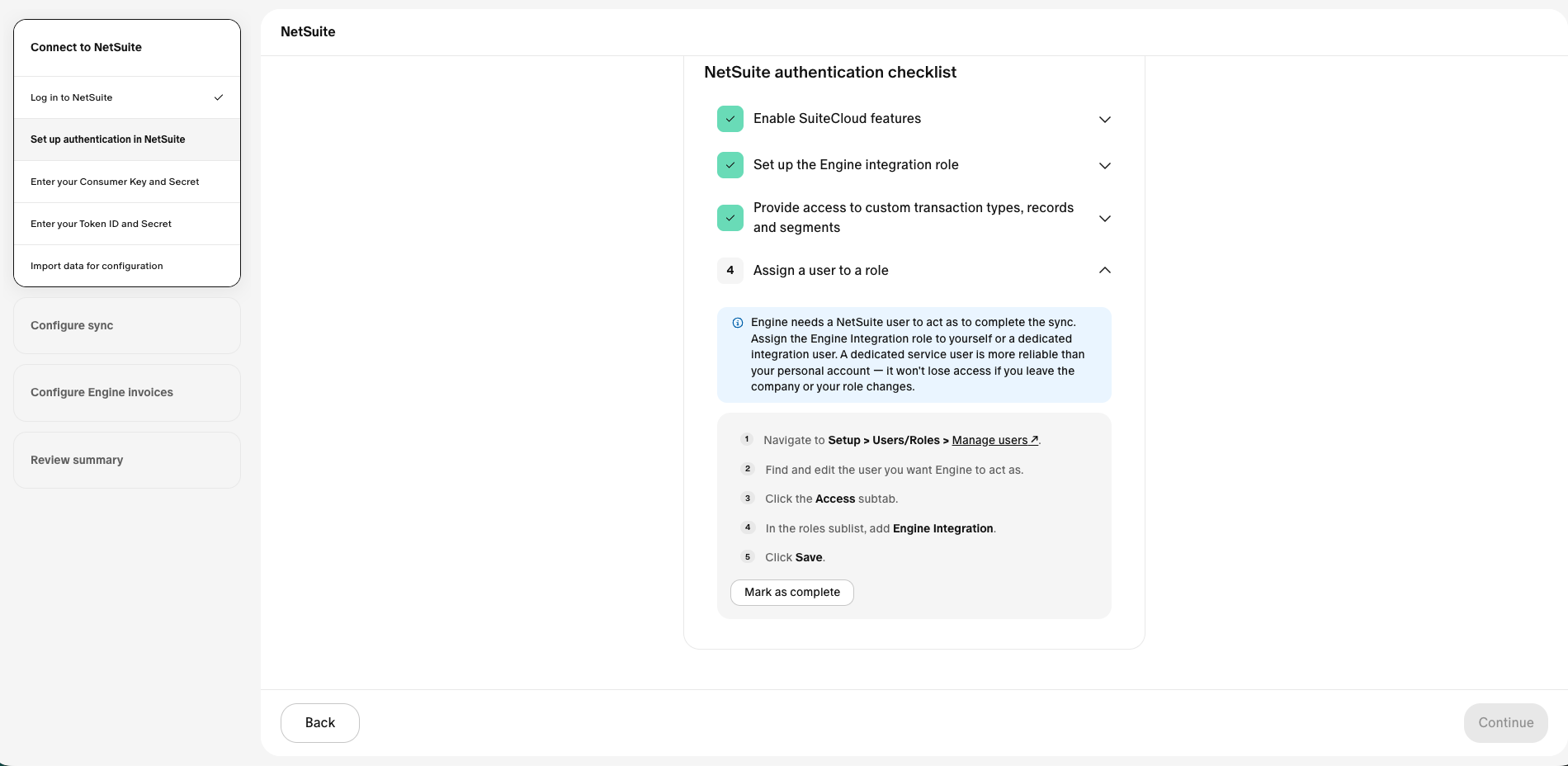Viewport: 1568px width, 766px height.
Task: Click the Back button
Action: (320, 723)
